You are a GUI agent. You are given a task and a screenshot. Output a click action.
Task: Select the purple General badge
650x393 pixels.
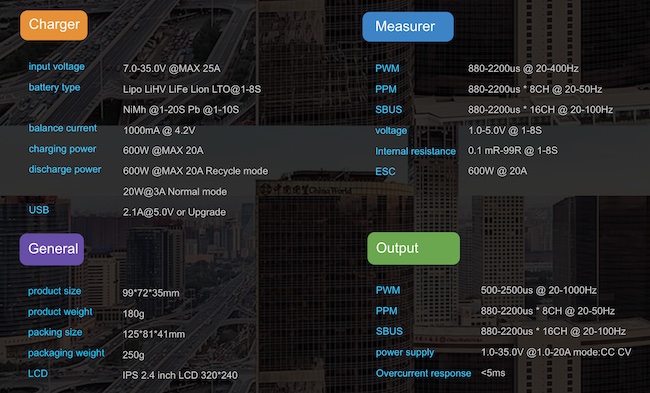(52, 249)
